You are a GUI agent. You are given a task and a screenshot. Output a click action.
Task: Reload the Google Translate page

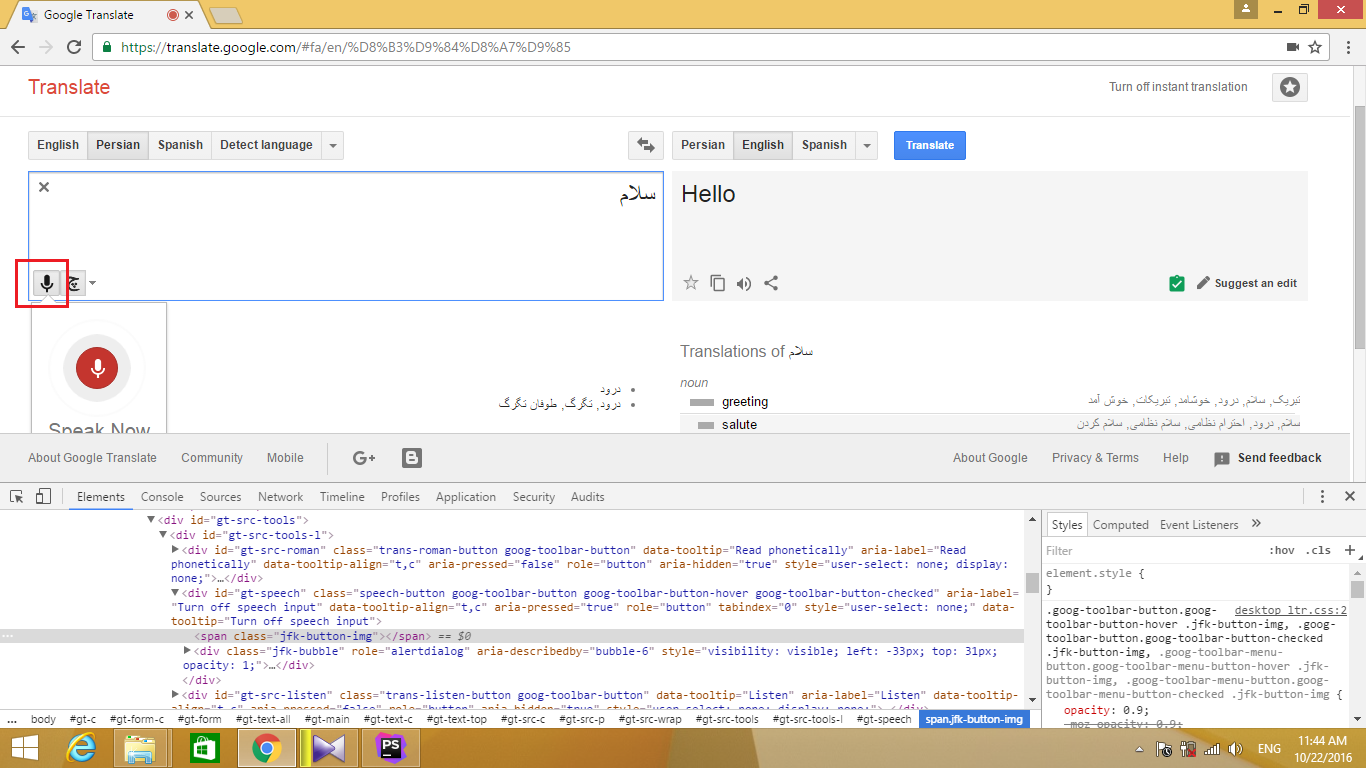[x=74, y=47]
